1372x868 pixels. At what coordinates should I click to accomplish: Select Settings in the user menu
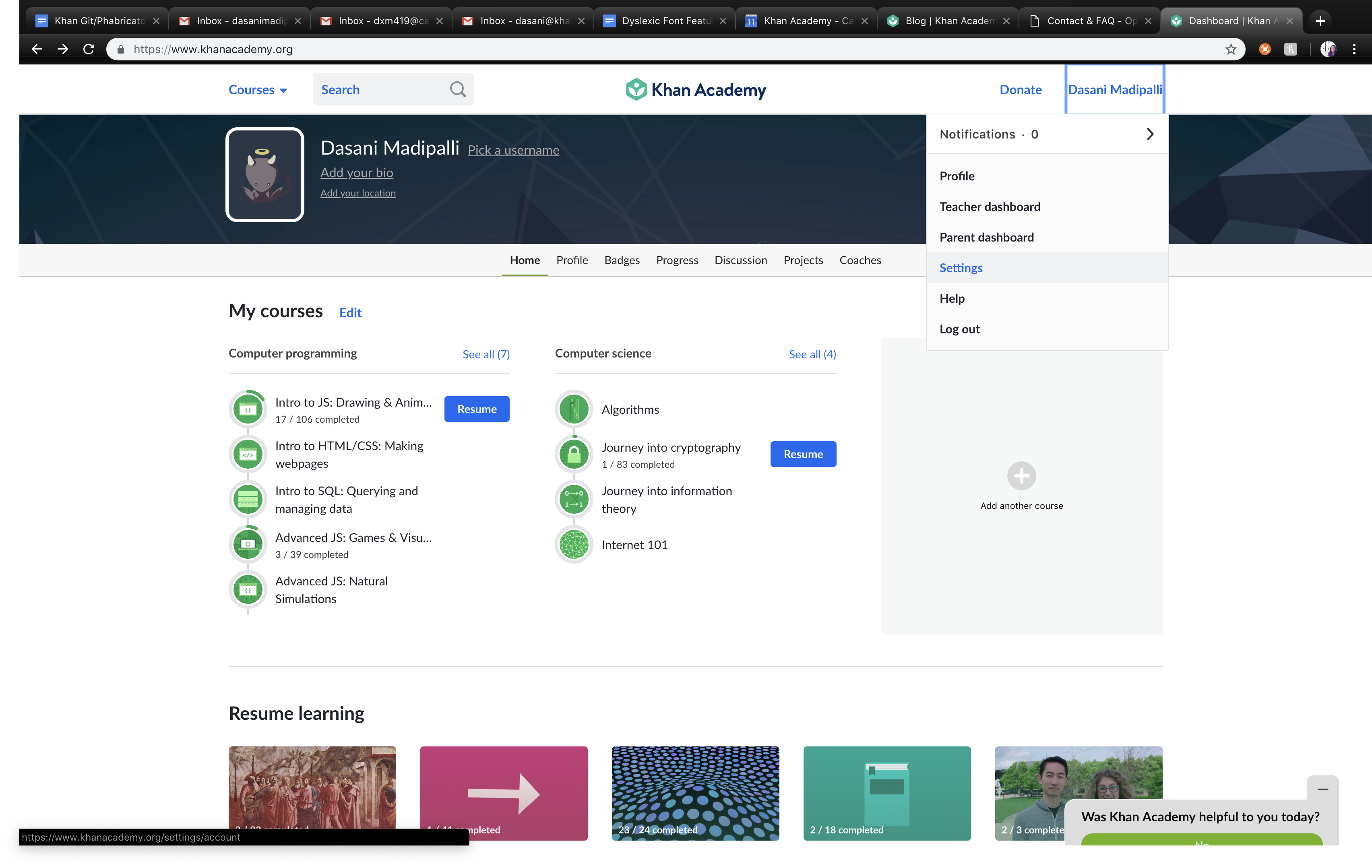(x=961, y=268)
